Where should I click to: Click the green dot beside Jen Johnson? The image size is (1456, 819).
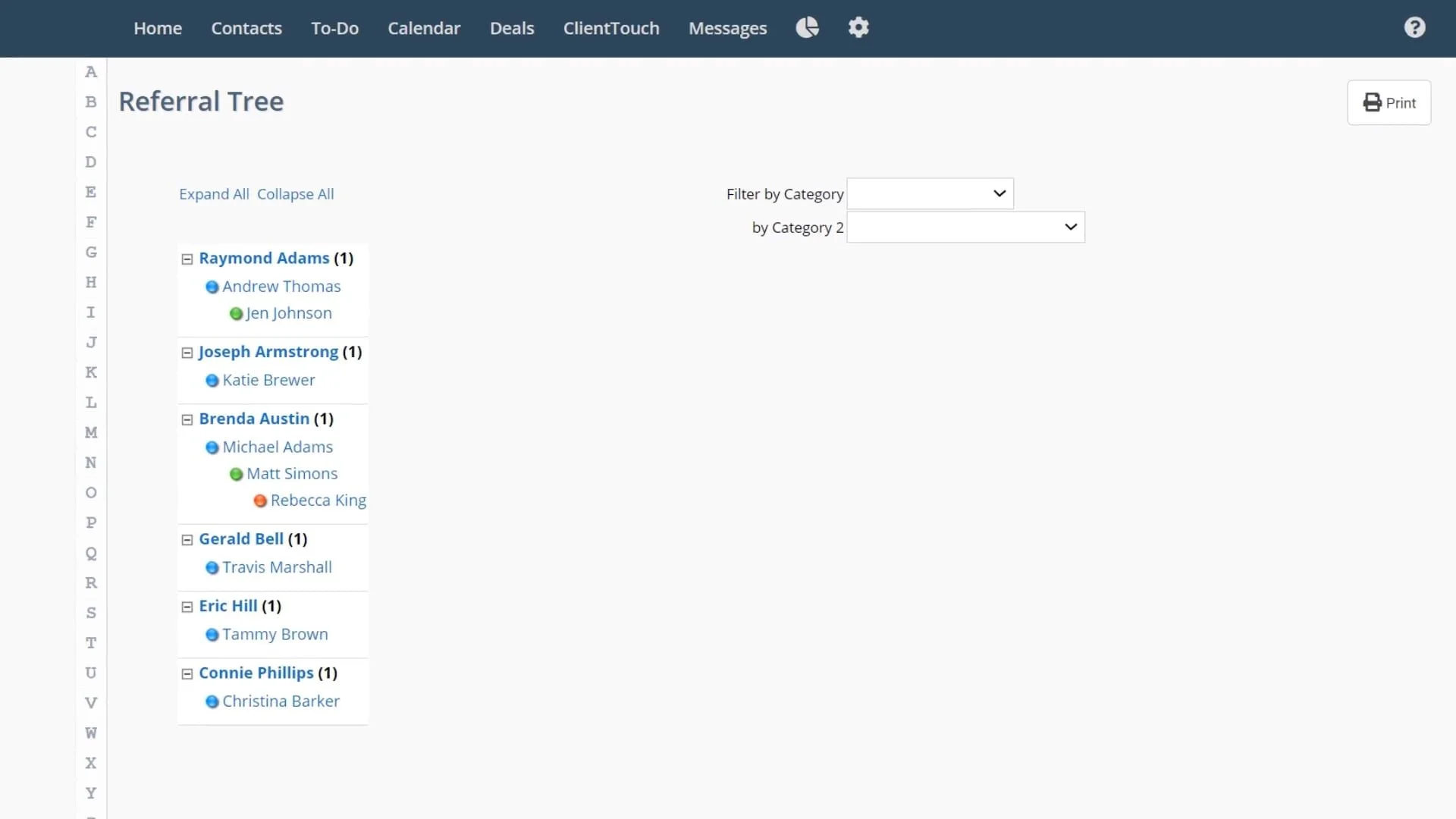click(236, 314)
